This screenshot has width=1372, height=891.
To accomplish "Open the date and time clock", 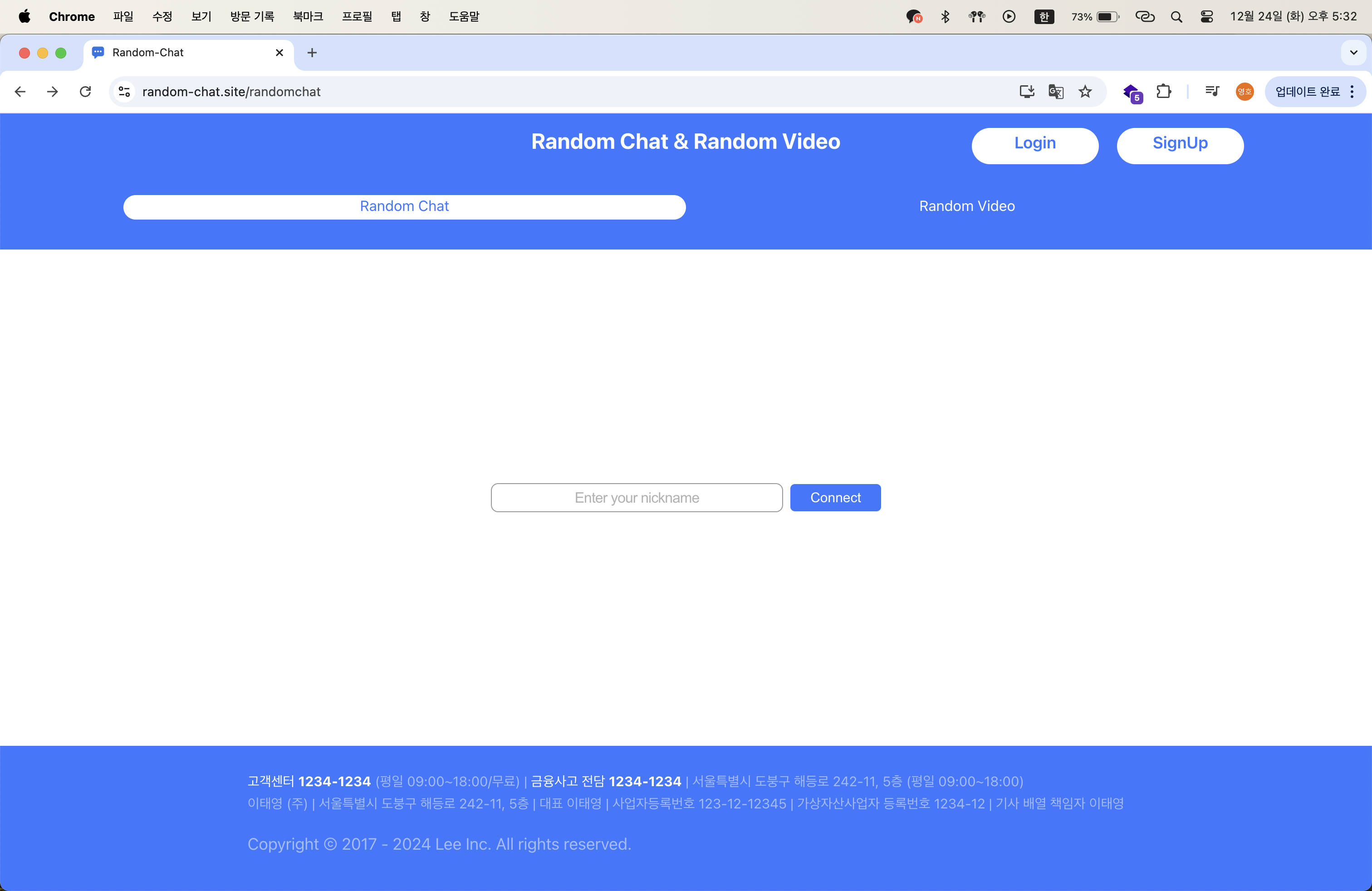I will point(1294,17).
